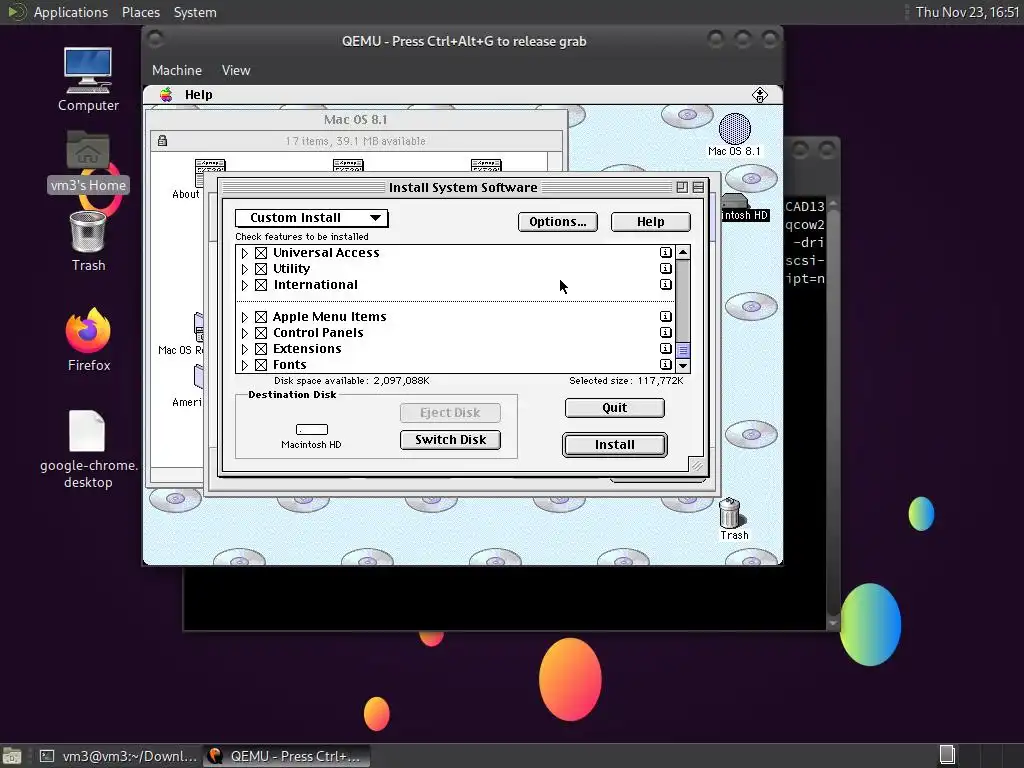Click the zoom box of Install System Software window

point(682,187)
